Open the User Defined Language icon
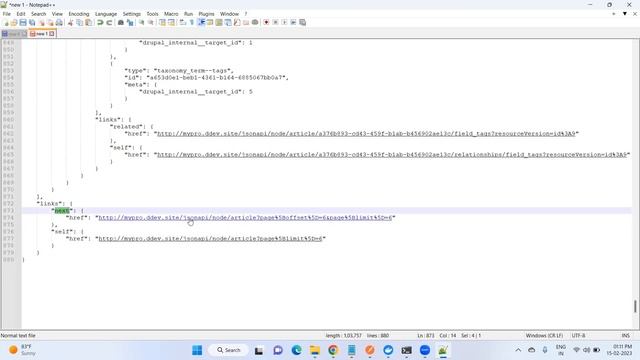The width and height of the screenshot is (640, 360). pyautogui.click(x=210, y=22)
